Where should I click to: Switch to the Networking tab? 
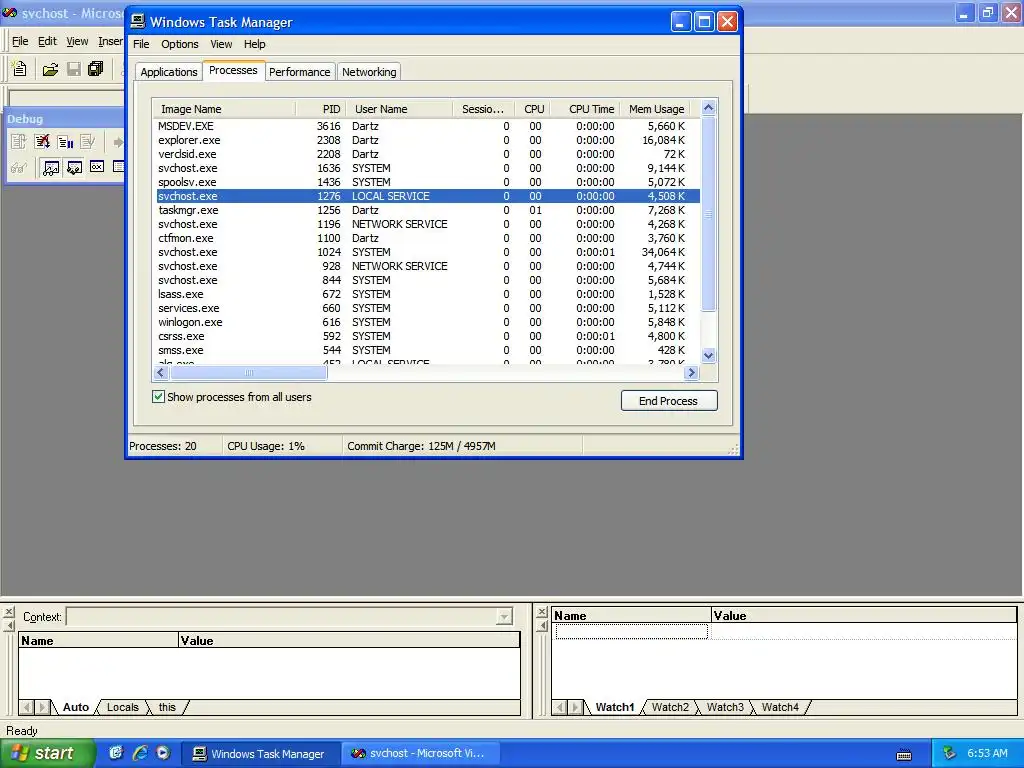[369, 72]
